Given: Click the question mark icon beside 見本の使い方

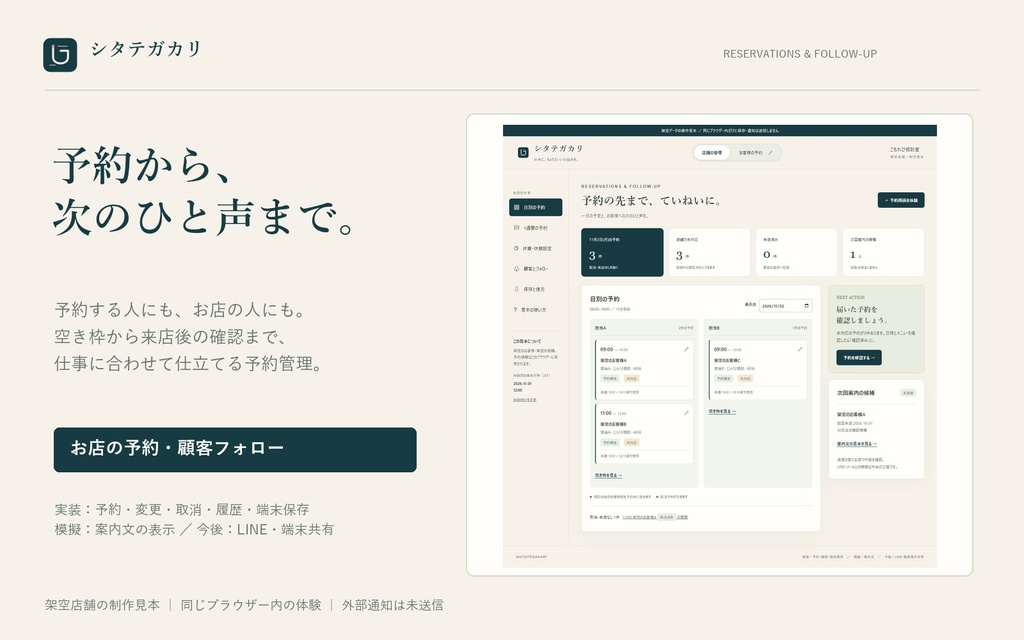Looking at the screenshot, I should coord(515,310).
